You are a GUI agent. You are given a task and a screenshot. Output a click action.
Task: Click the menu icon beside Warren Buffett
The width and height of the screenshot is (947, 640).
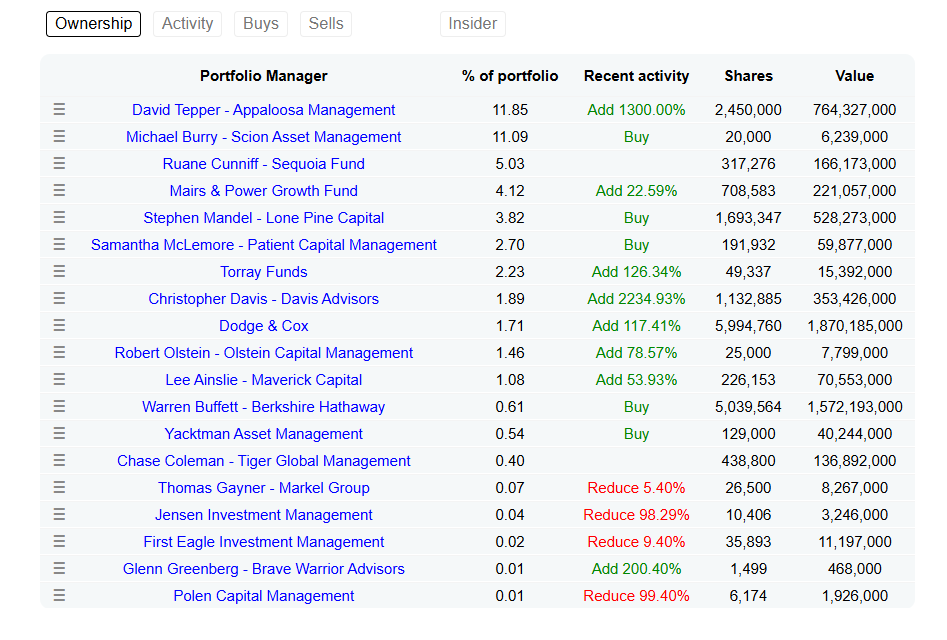point(59,406)
